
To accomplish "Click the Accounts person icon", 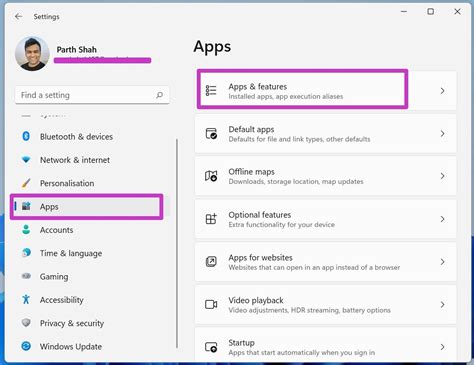I will [26, 230].
